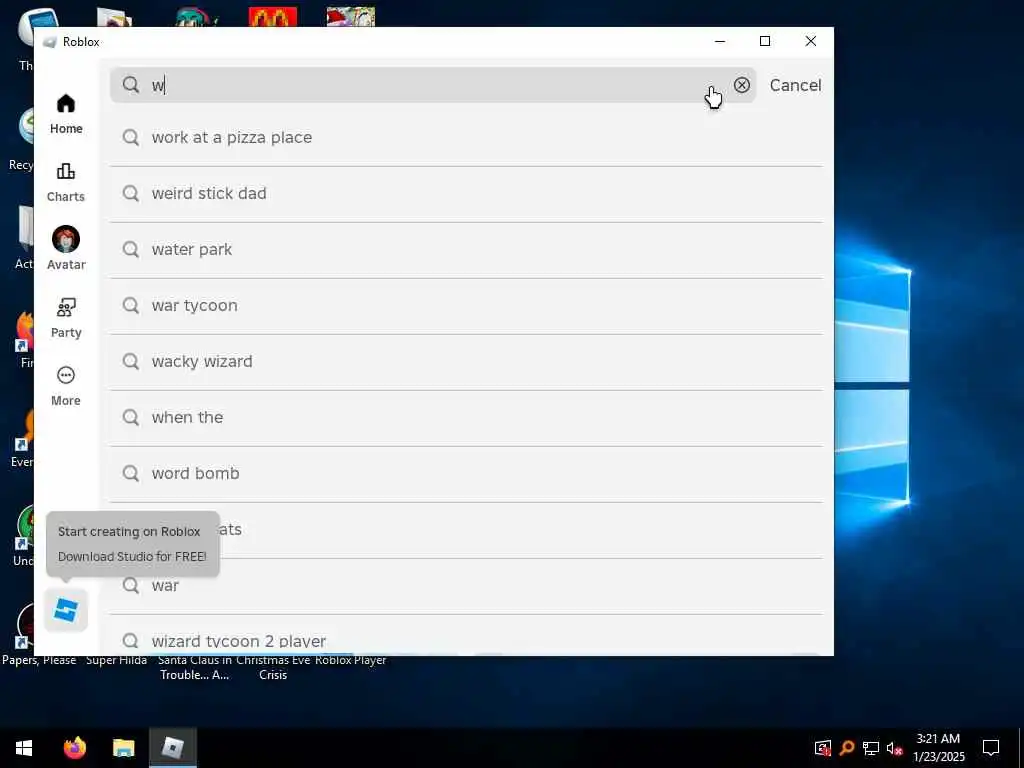
Task: Click the magnifier tray icon in taskbar
Action: tap(847, 748)
